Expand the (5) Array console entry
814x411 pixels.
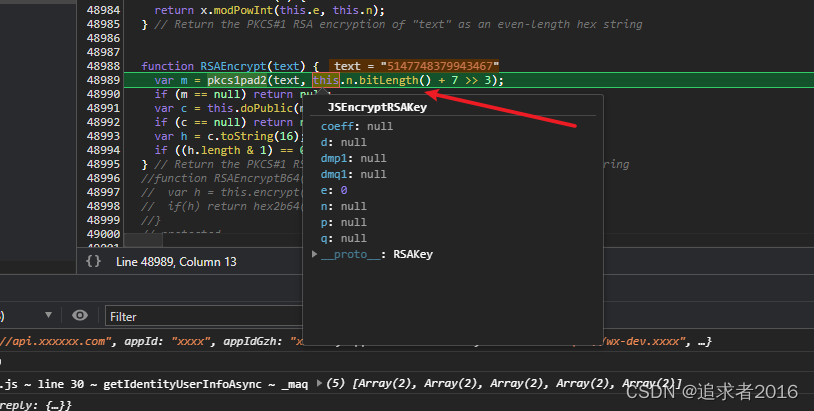point(319,383)
